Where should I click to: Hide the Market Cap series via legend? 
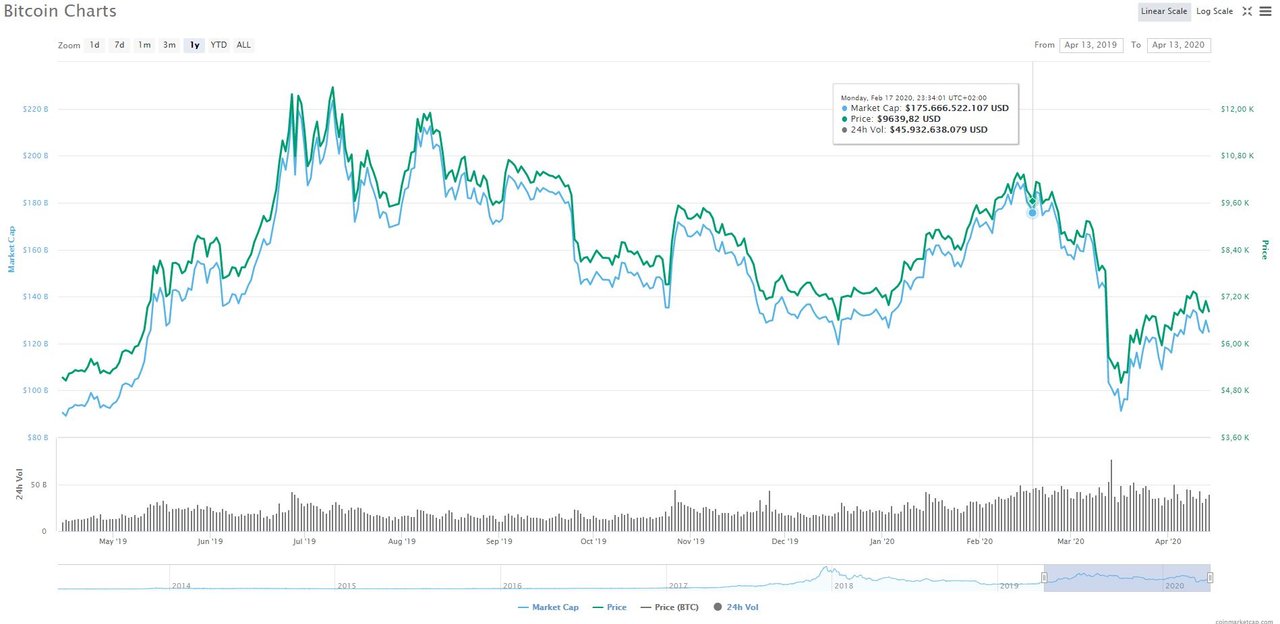pos(548,607)
